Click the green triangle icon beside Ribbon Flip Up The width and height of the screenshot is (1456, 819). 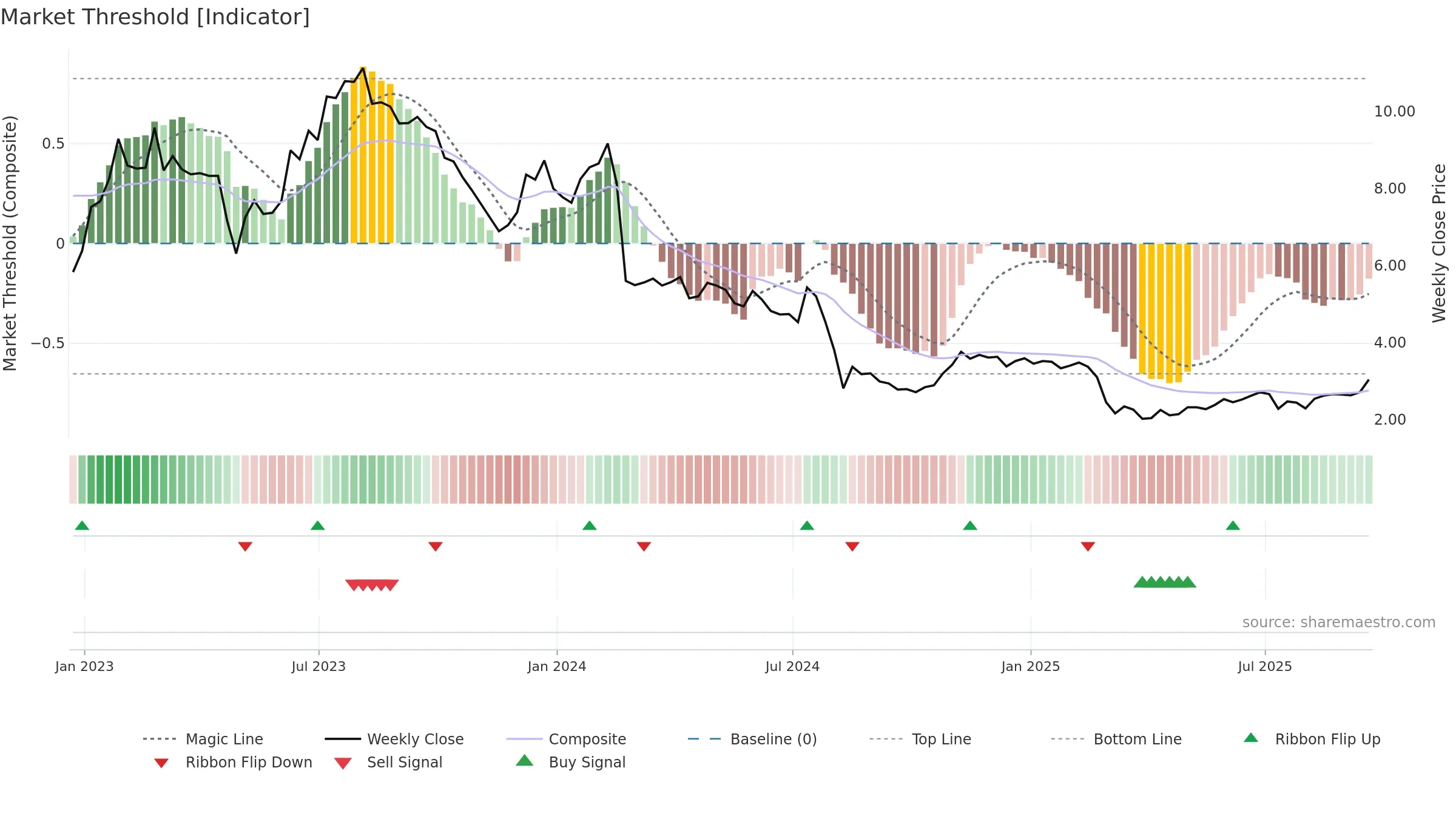[x=1251, y=738]
